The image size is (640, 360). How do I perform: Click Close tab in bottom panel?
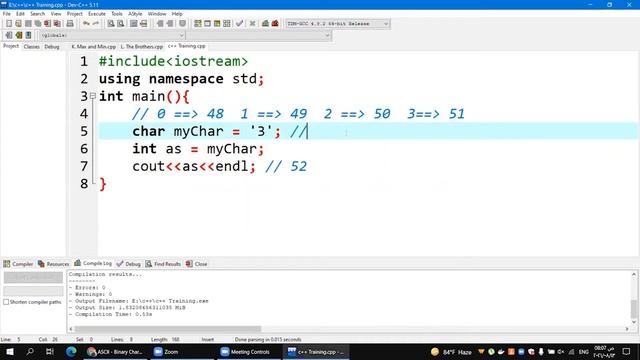click(197, 264)
